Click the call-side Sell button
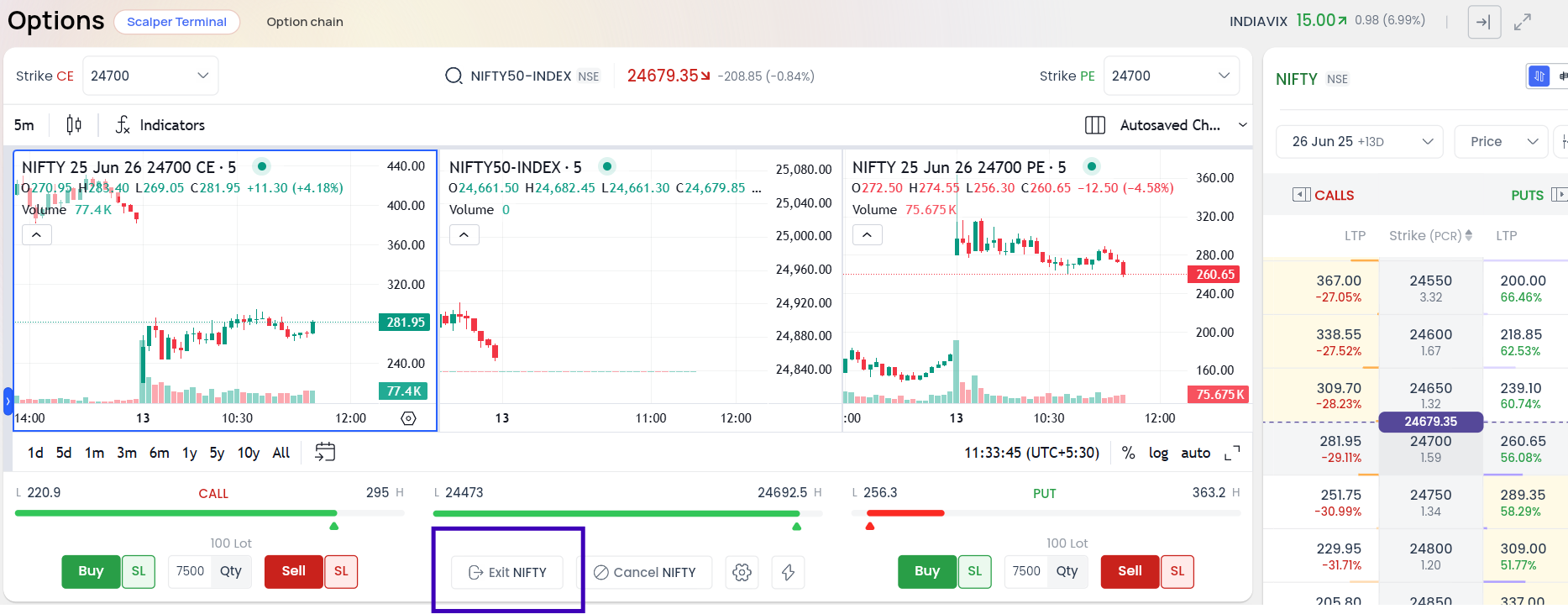The height and width of the screenshot is (614, 1568). [294, 571]
